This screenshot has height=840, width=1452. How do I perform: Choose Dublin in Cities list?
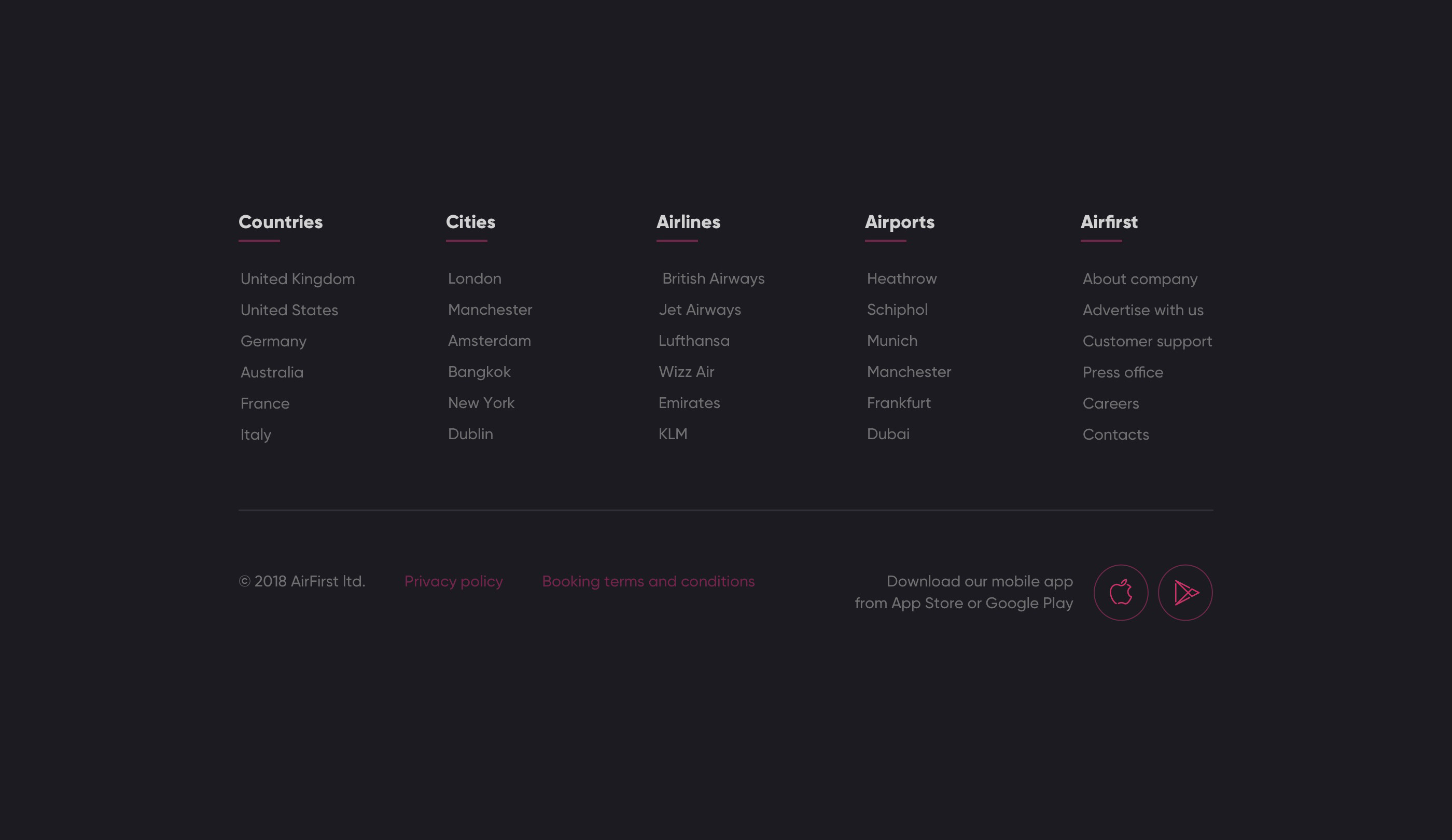click(470, 434)
